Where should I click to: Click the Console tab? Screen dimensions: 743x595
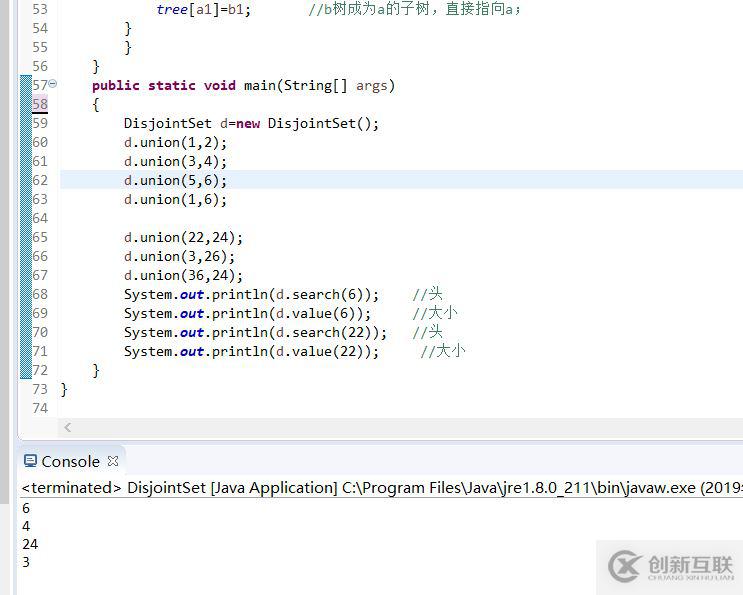click(x=71, y=461)
